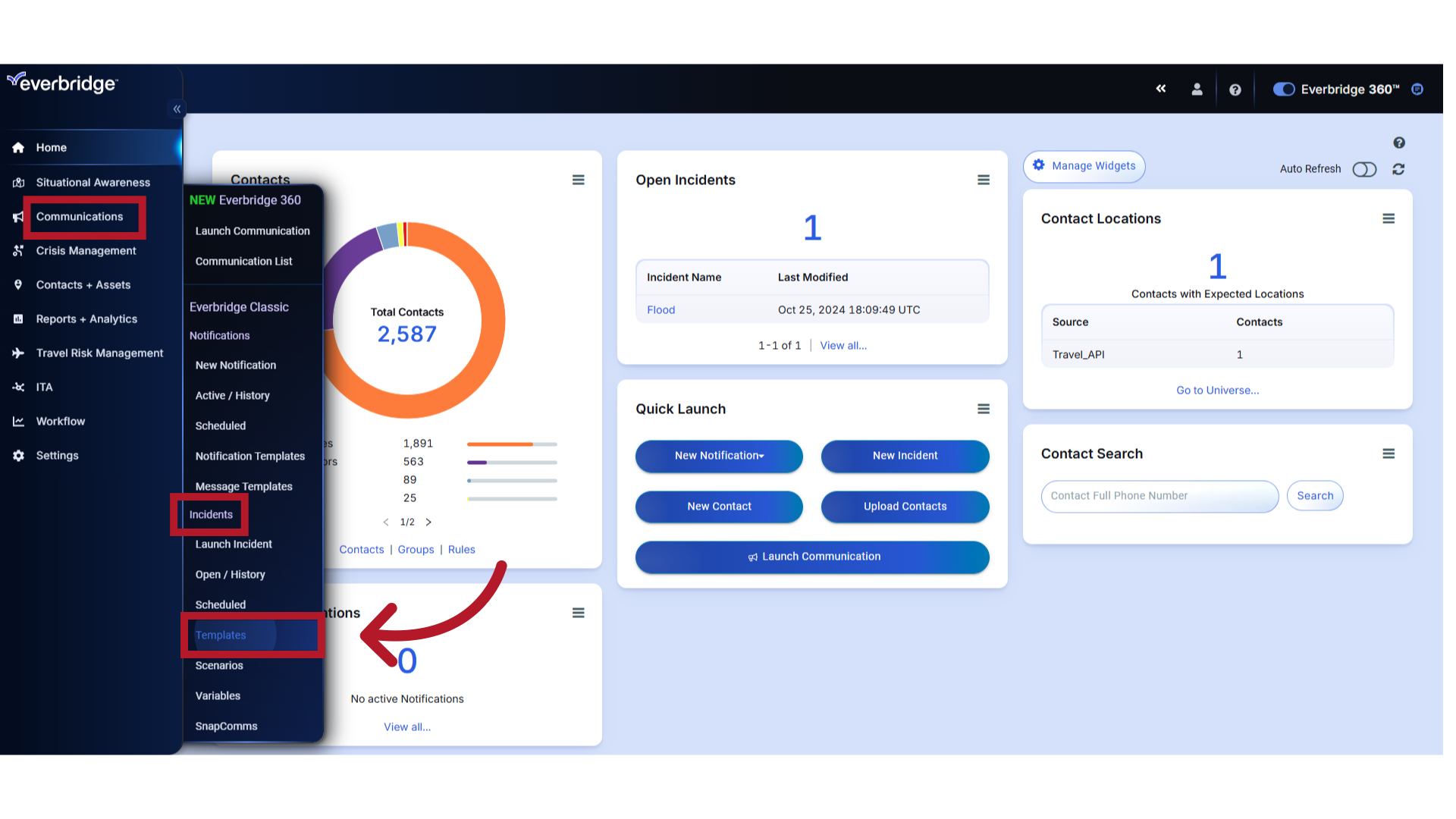Select the Travel_API source row

1217,355
